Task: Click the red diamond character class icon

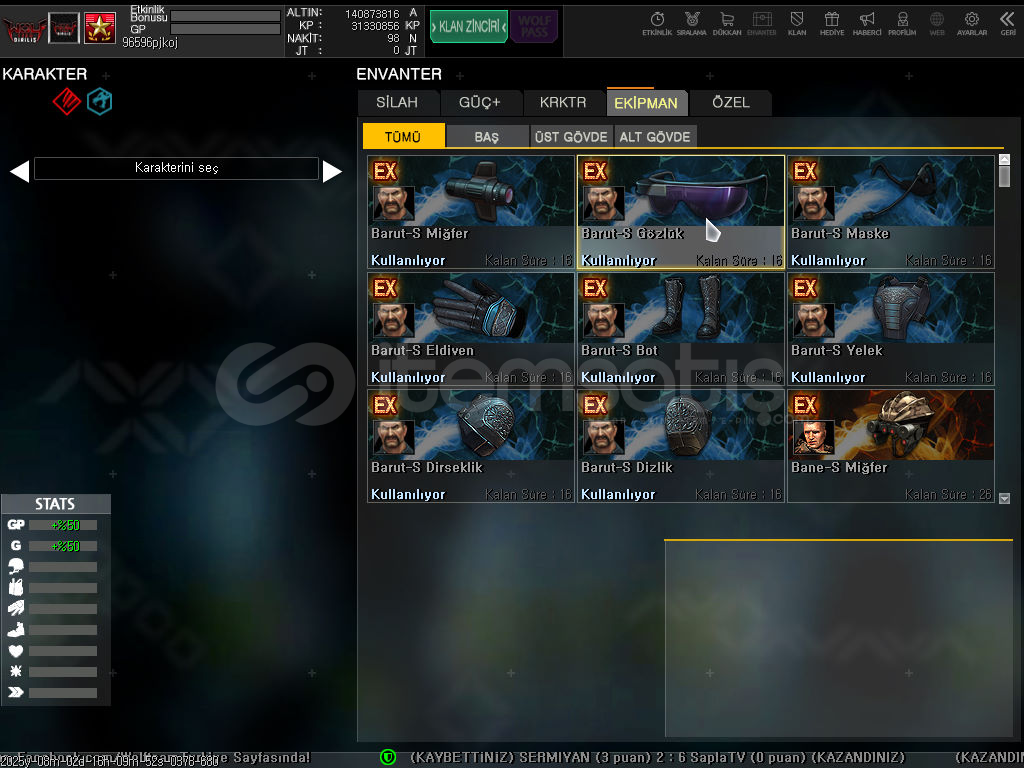Action: [x=67, y=101]
